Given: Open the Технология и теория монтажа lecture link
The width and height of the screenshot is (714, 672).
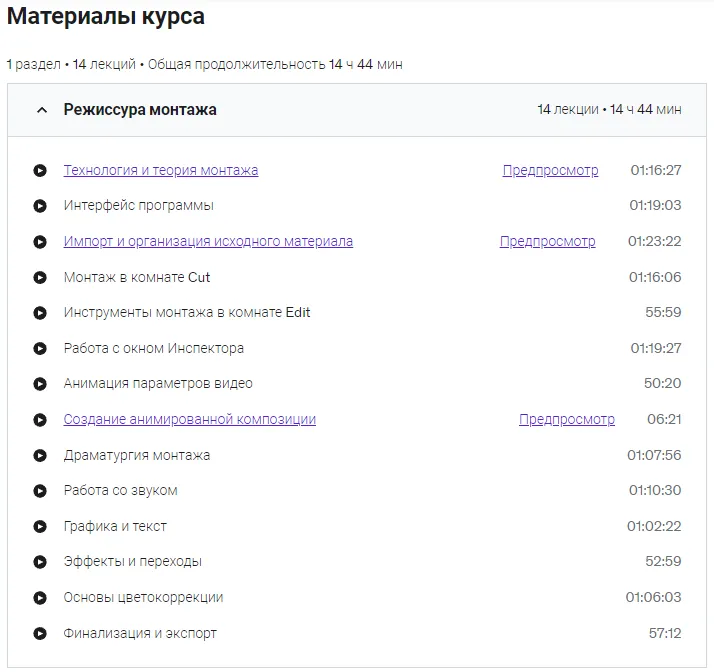Looking at the screenshot, I should 161,170.
